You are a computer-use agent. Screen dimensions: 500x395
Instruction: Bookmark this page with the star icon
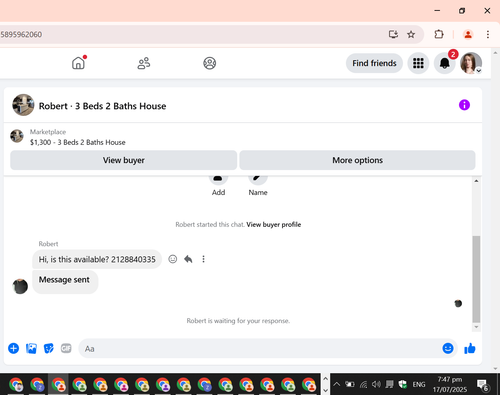(x=411, y=34)
